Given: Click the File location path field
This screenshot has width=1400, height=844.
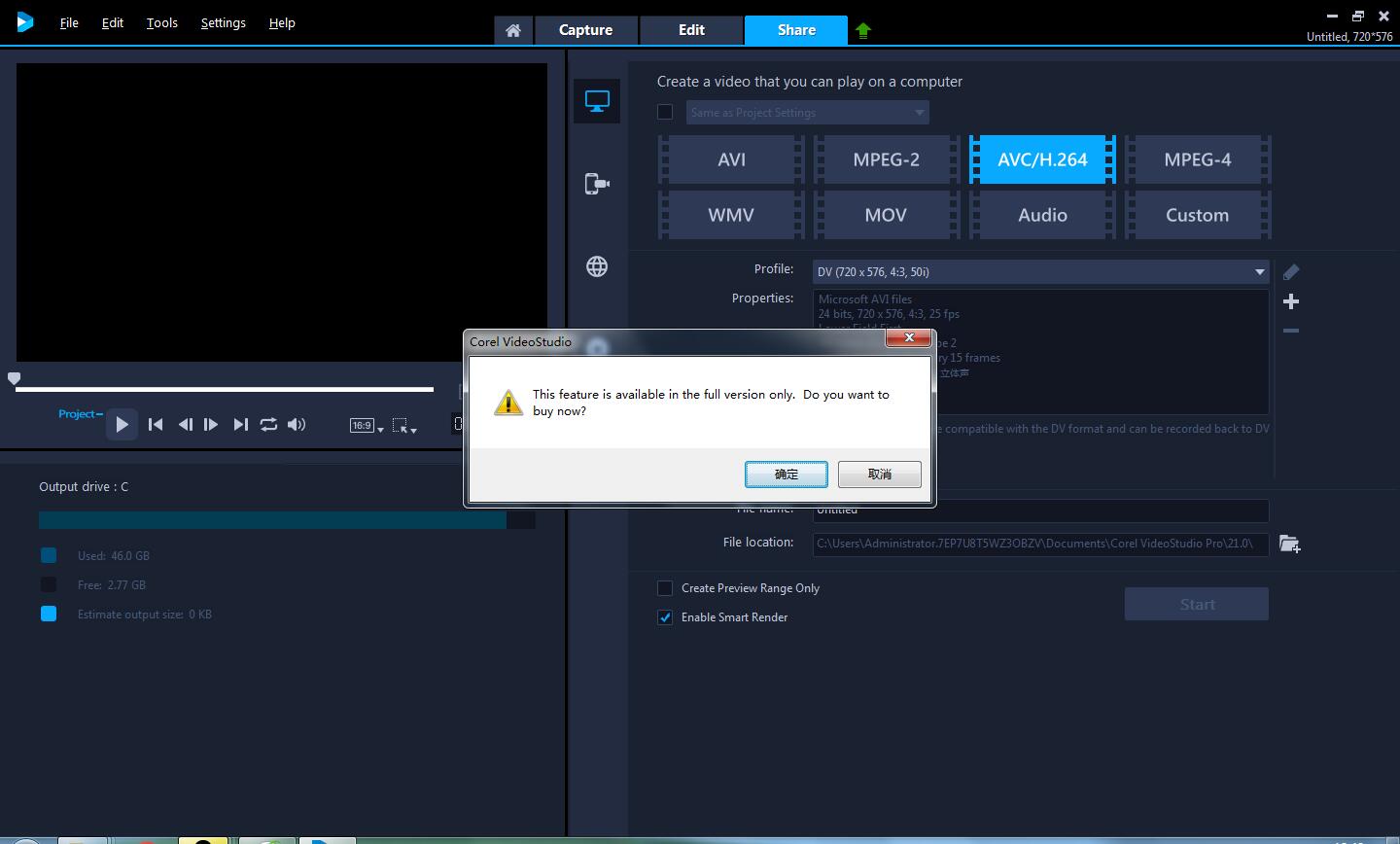Looking at the screenshot, I should (x=1040, y=544).
